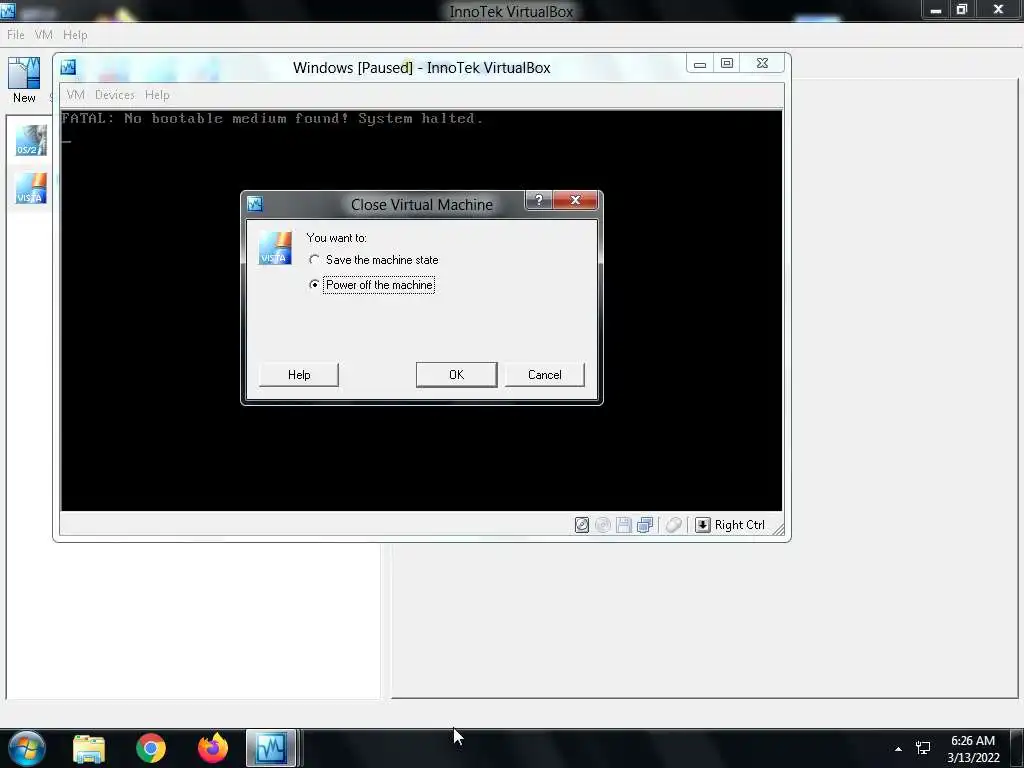The image size is (1024, 768).
Task: Click the network adapters status icon
Action: (x=645, y=525)
